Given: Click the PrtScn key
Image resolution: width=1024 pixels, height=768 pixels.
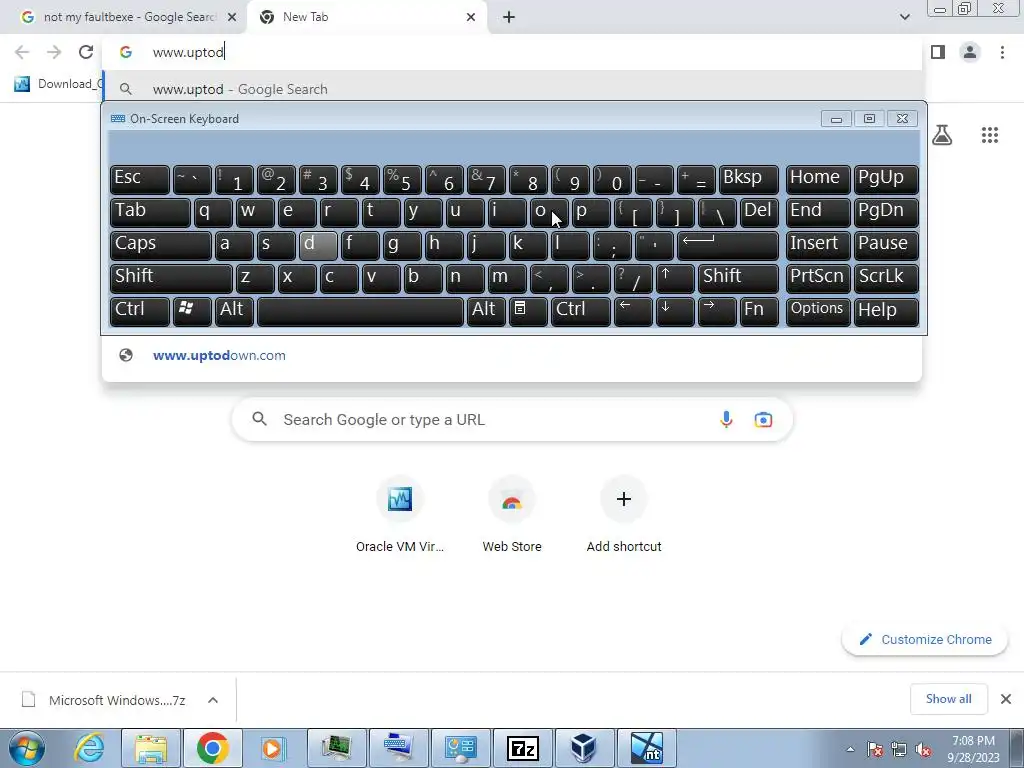Looking at the screenshot, I should [818, 278].
